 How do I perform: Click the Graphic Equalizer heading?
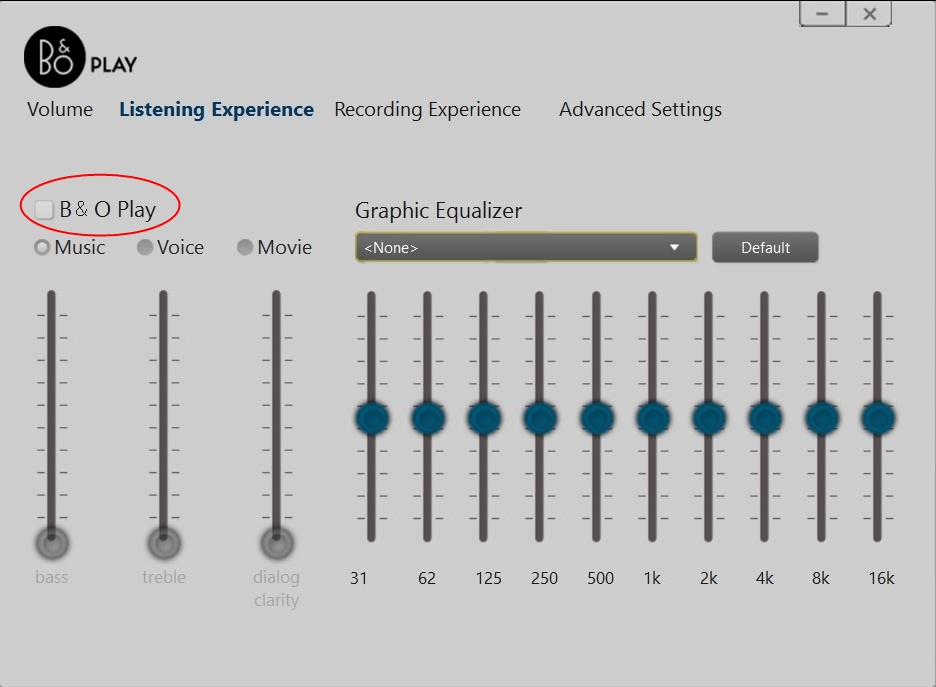[x=438, y=211]
